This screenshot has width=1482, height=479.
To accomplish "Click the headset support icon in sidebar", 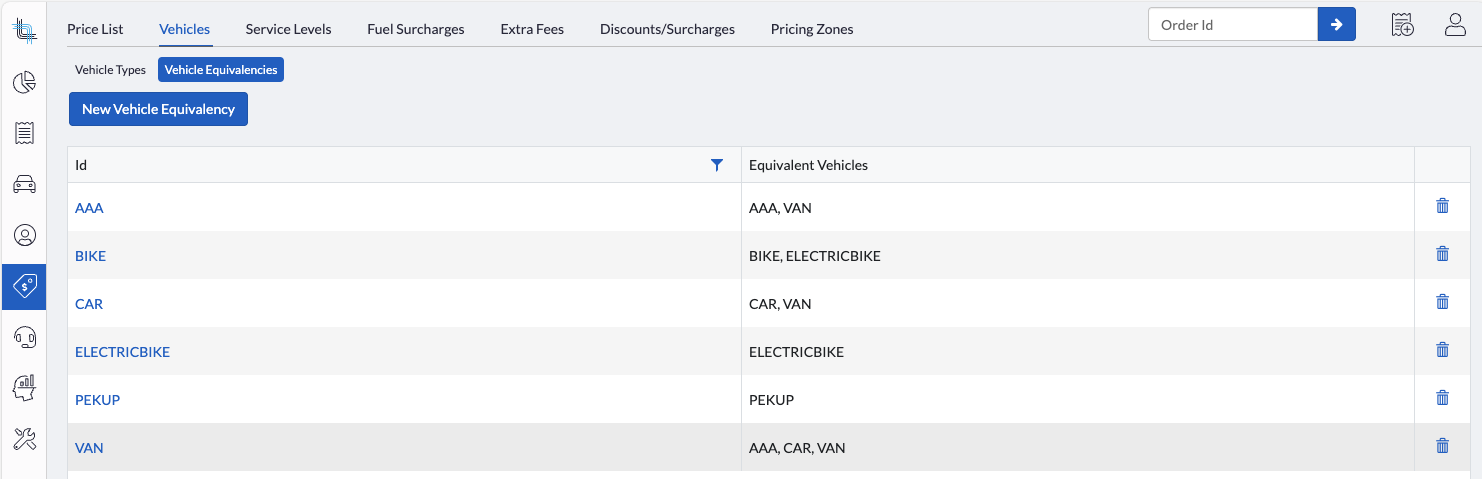I will coord(24,337).
